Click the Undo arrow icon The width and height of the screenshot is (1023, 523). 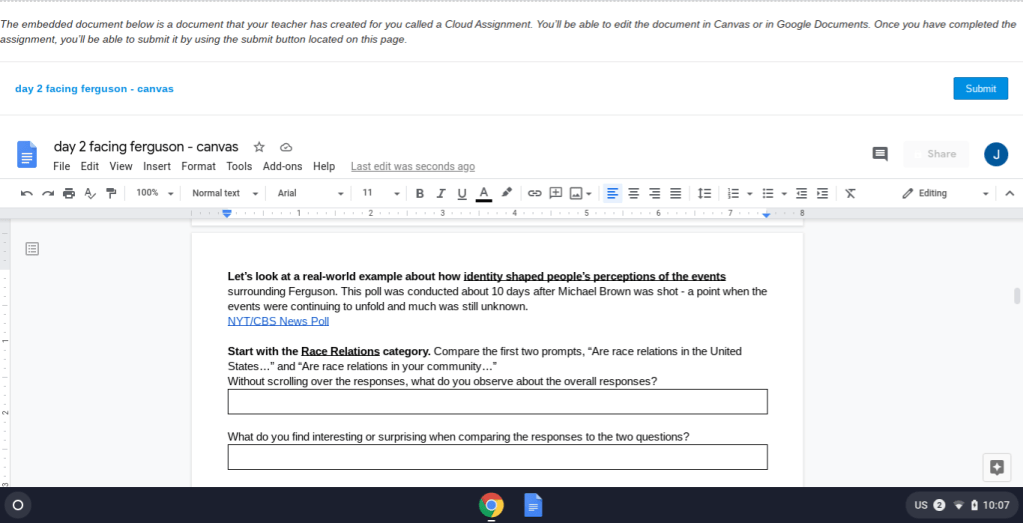(27, 193)
